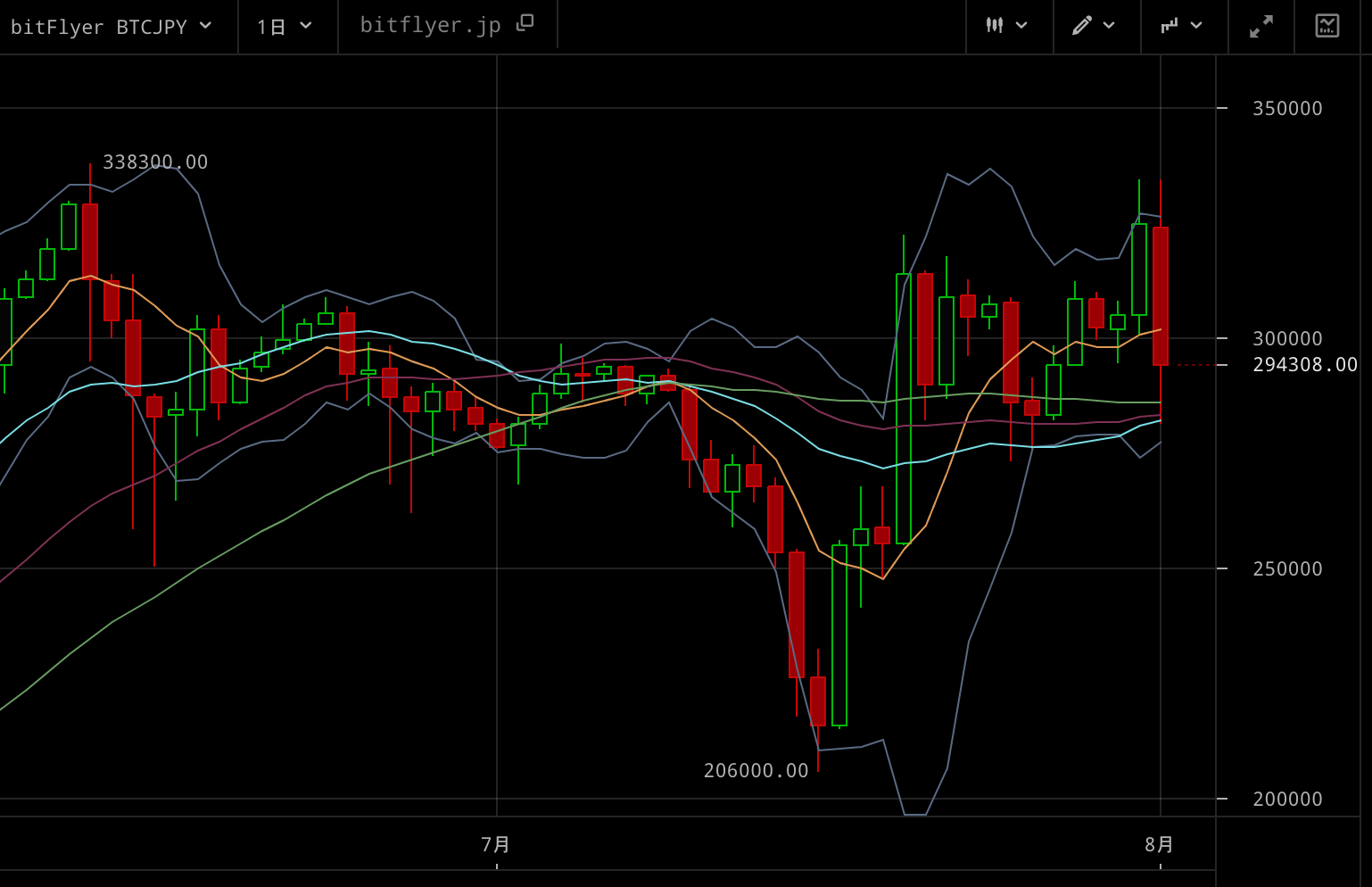The height and width of the screenshot is (887, 1372).
Task: Open the bitFlyer BTCJPY symbol dropdown
Action: (111, 27)
